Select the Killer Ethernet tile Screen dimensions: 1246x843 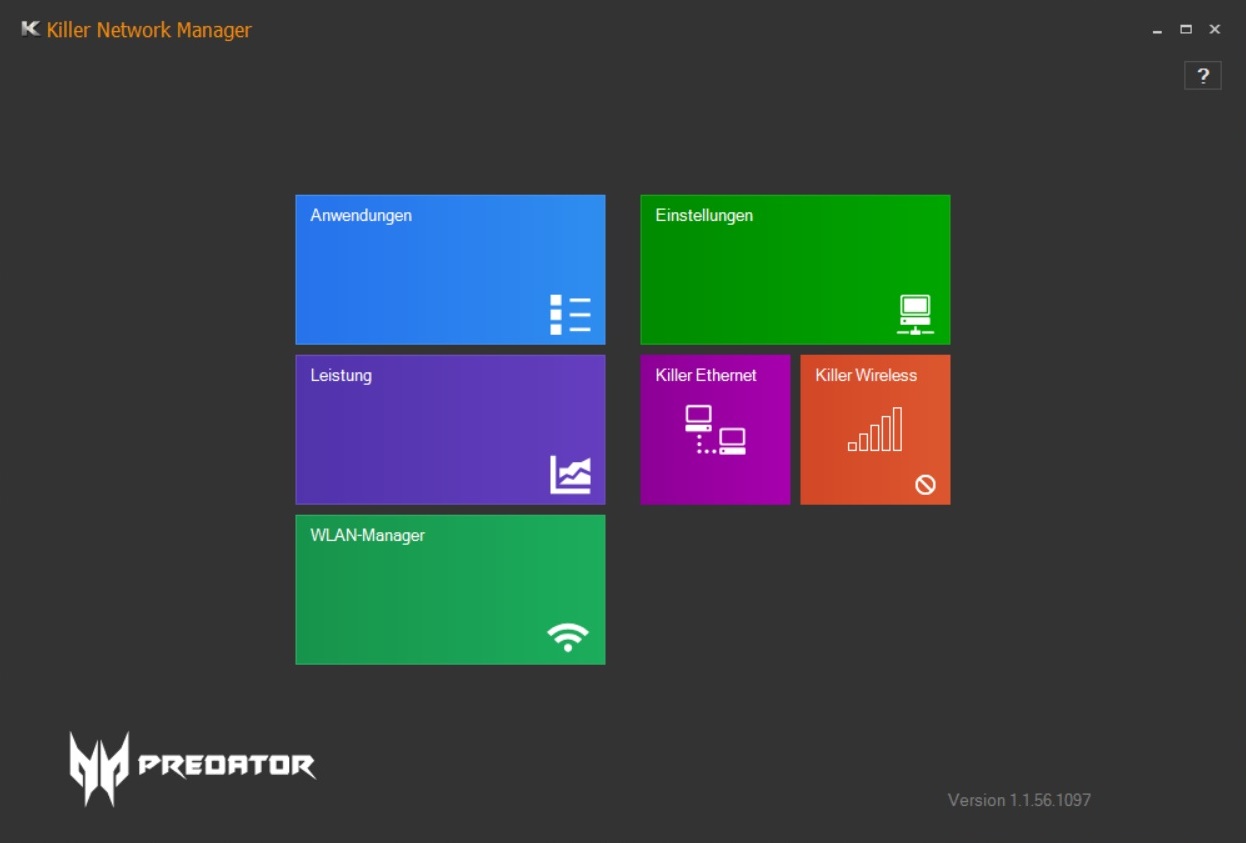point(715,429)
